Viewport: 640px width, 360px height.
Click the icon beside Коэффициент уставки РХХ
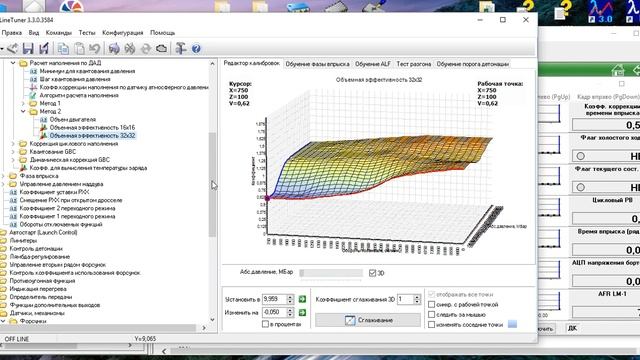point(13,192)
